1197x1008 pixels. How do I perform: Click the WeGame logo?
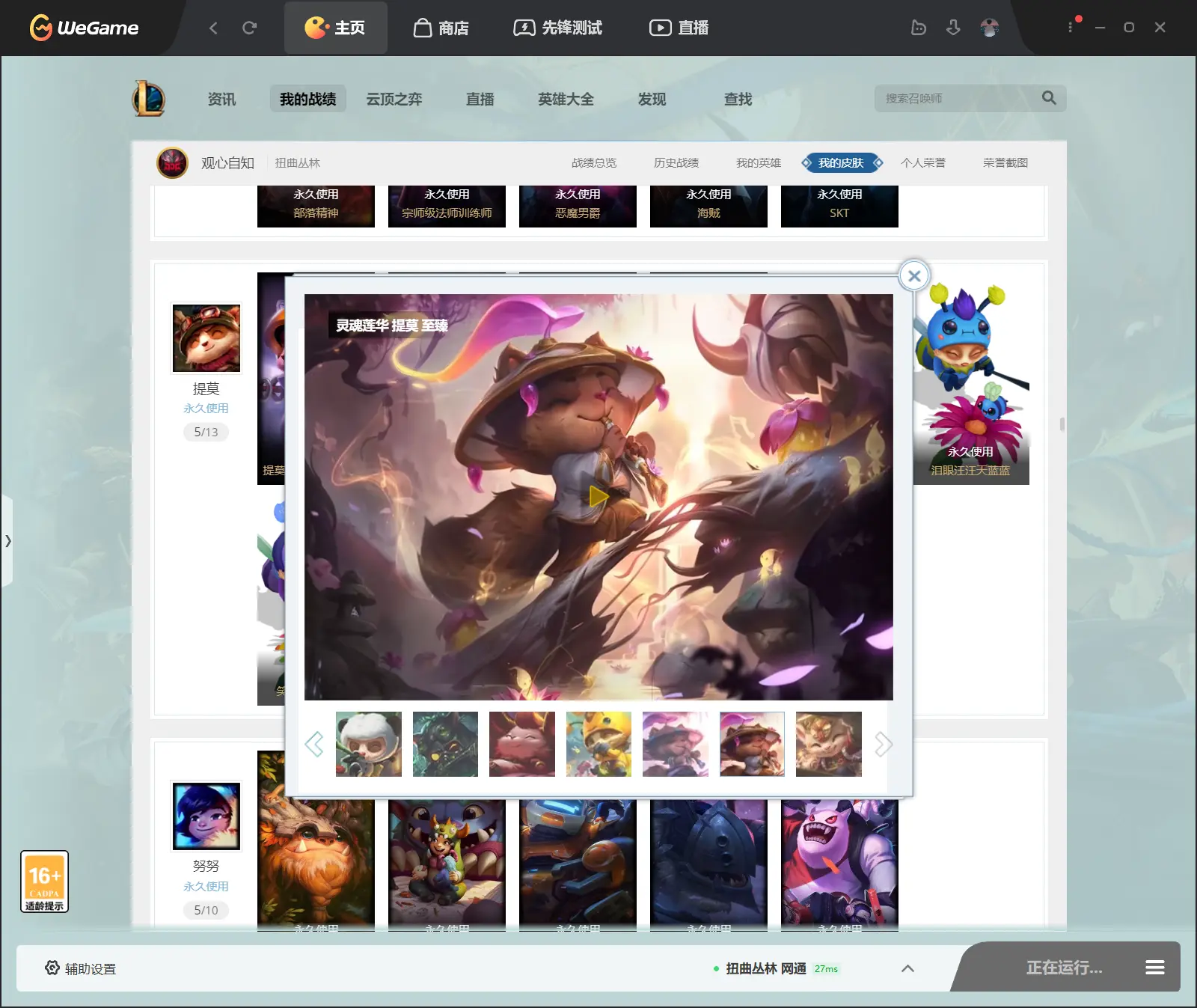tap(84, 28)
